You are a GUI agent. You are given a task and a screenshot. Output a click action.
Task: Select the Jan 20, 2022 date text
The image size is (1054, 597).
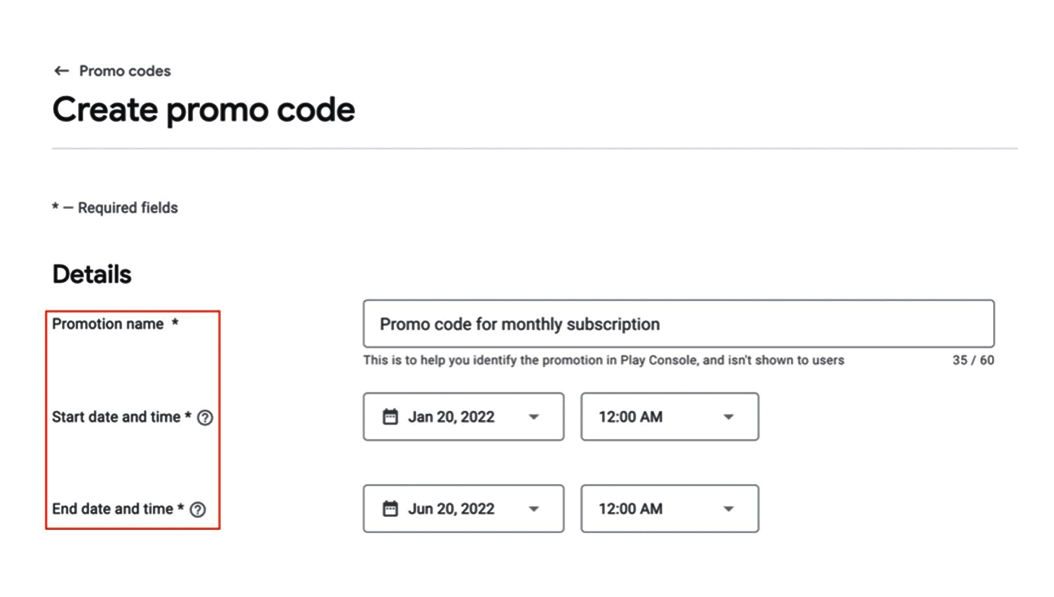tap(451, 417)
